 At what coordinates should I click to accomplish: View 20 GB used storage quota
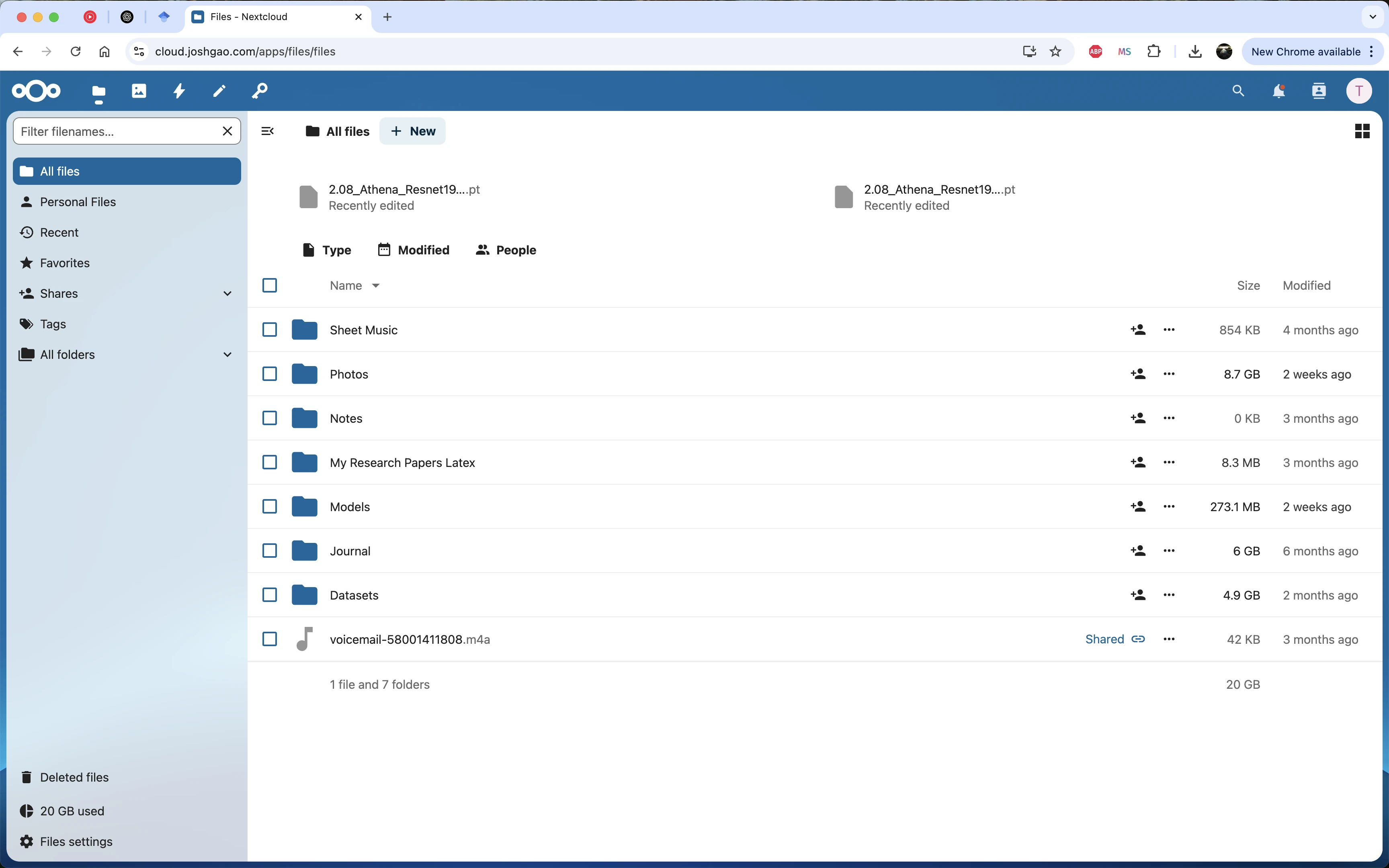pyautogui.click(x=127, y=811)
